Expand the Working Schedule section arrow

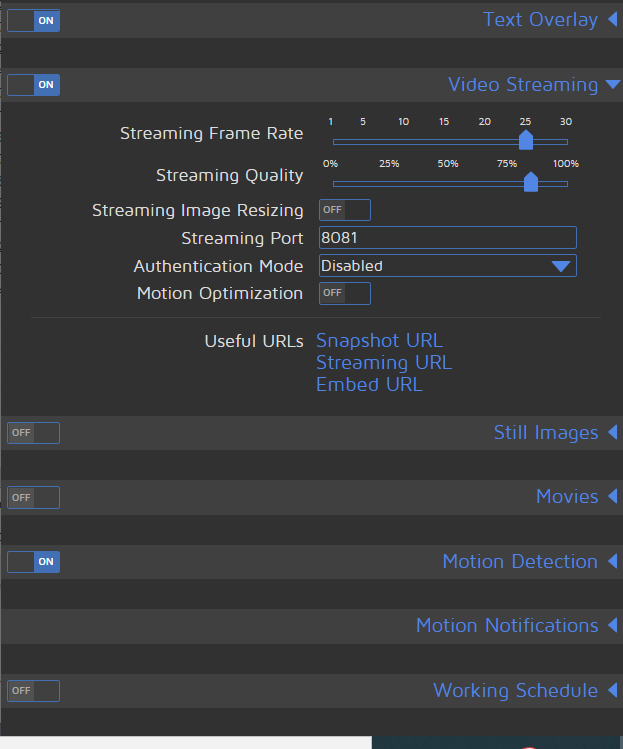(x=612, y=691)
